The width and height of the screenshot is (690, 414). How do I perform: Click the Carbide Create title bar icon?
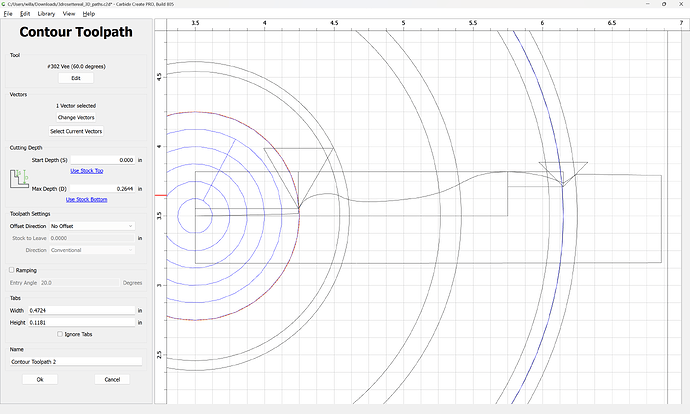5,4
